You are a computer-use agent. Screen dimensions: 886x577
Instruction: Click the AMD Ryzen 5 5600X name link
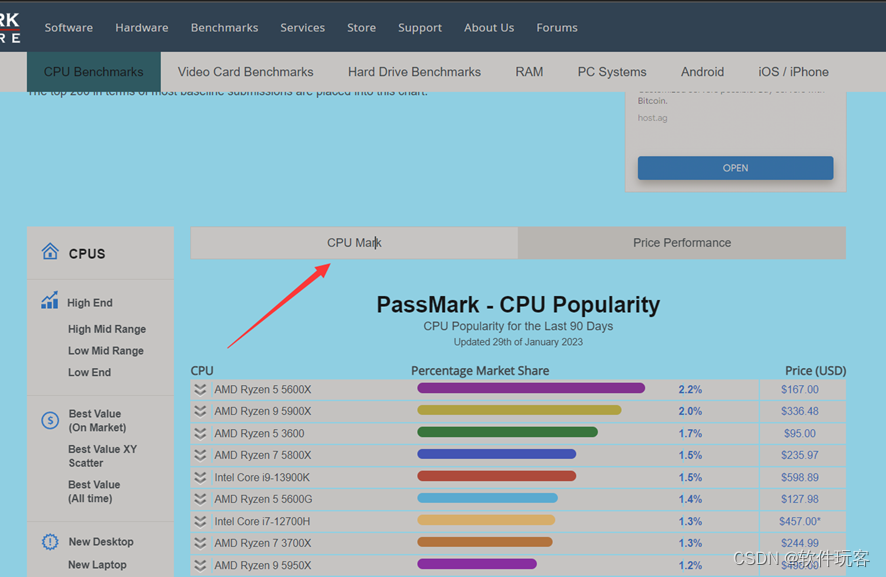263,389
